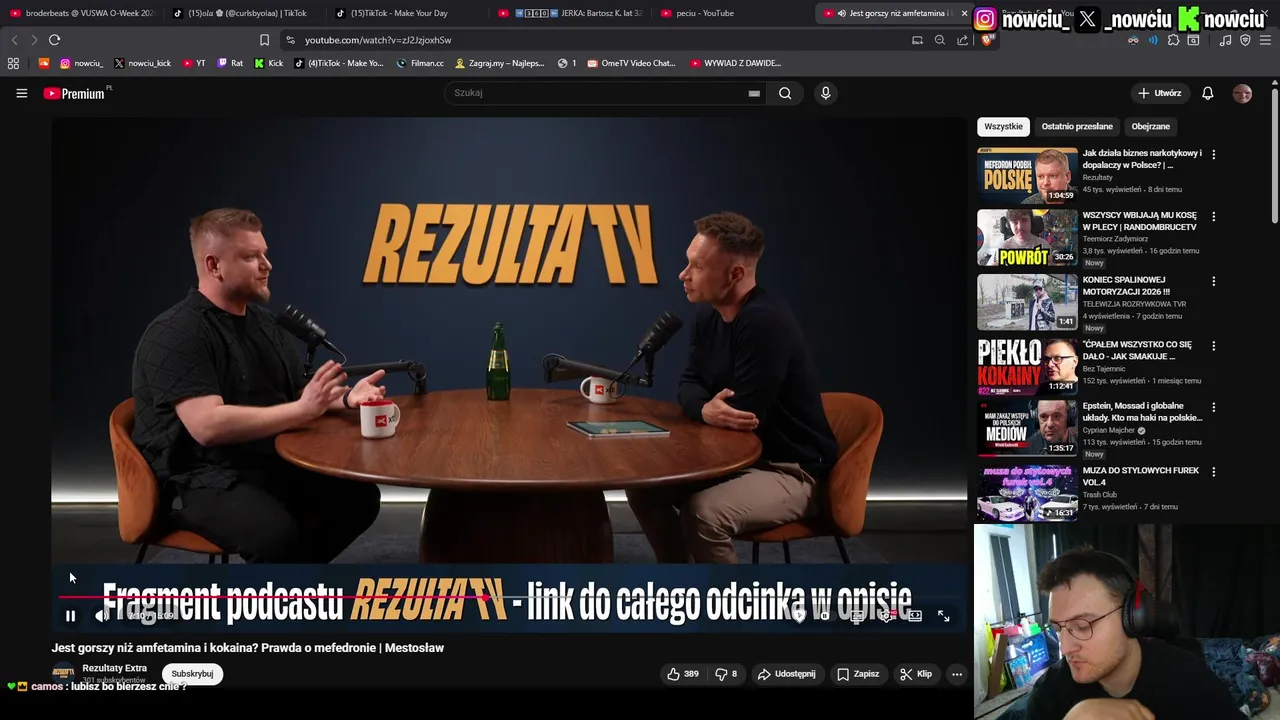Click the magnifier search button
Screen dimensions: 1280x720
[785, 93]
